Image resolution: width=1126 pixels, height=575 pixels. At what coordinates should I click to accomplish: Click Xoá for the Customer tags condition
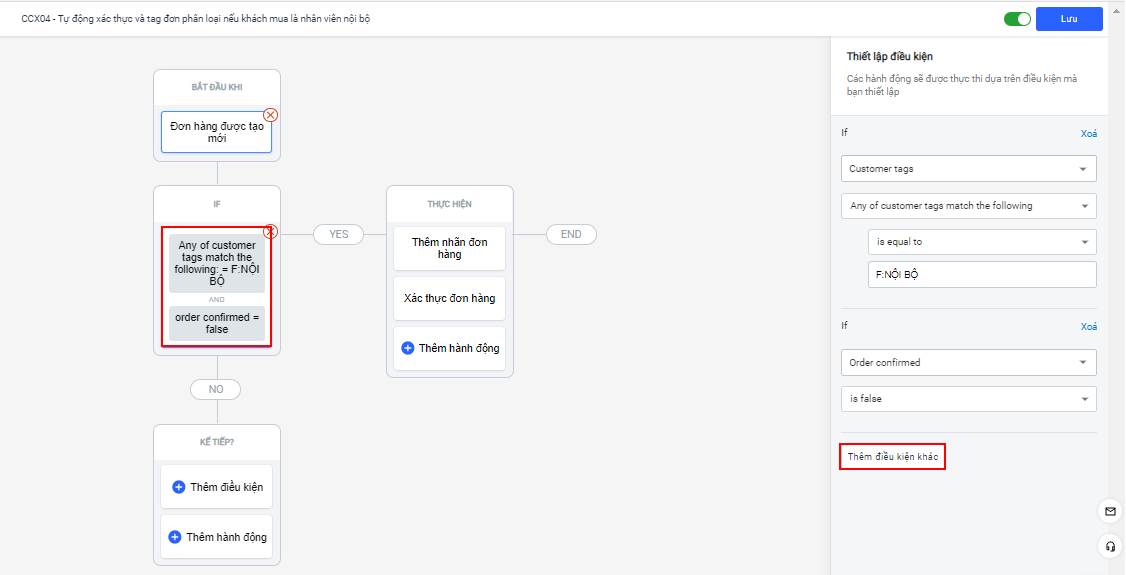click(x=1088, y=134)
